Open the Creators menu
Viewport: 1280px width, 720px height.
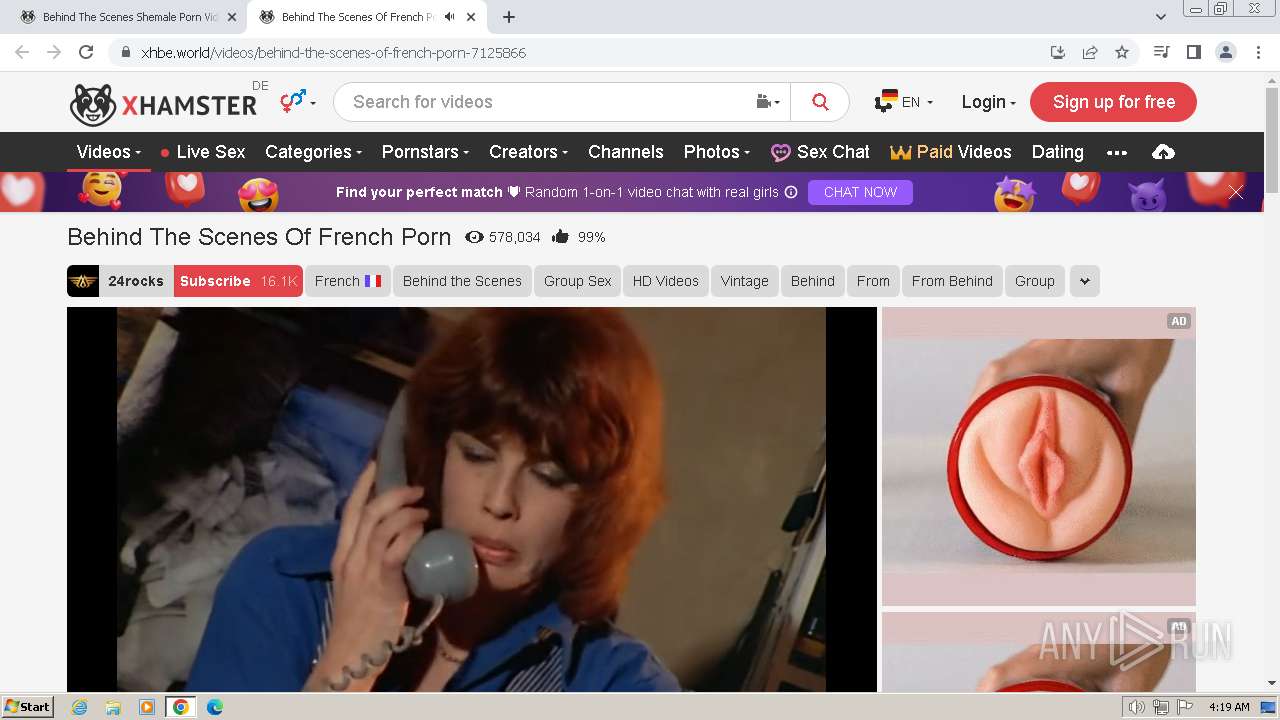(528, 152)
